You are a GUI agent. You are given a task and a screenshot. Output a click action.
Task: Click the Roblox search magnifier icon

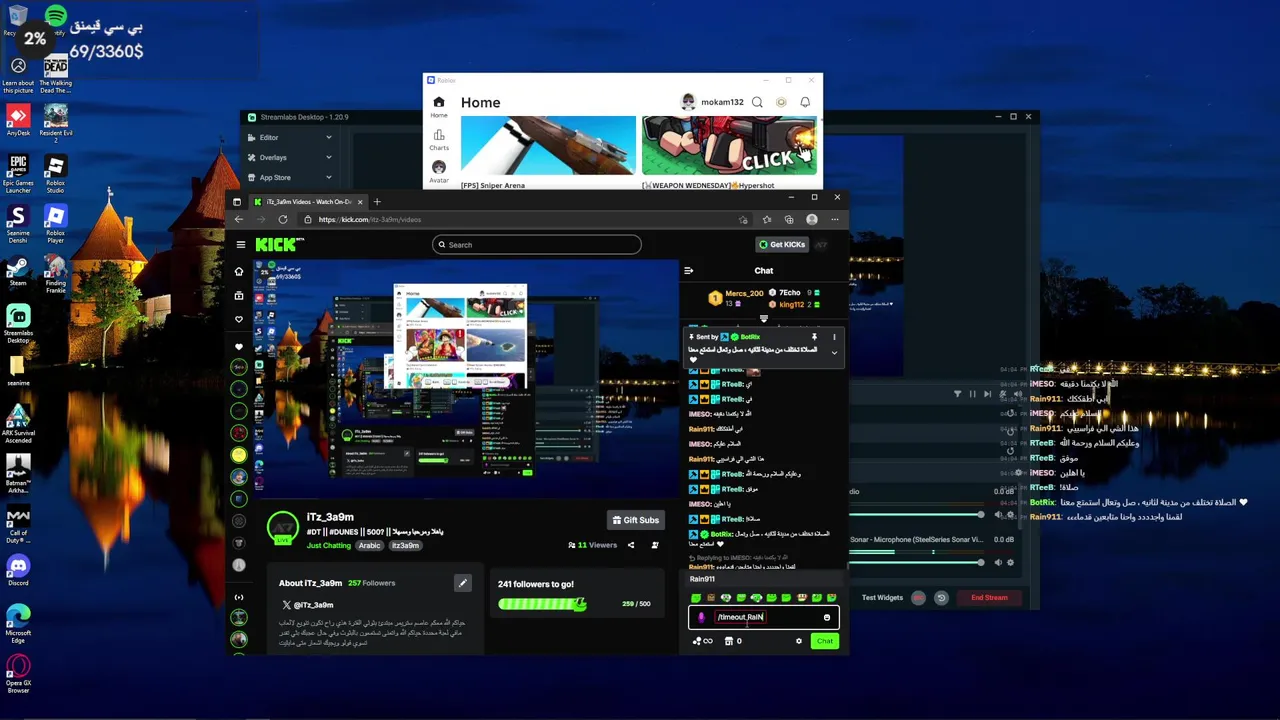tap(757, 102)
